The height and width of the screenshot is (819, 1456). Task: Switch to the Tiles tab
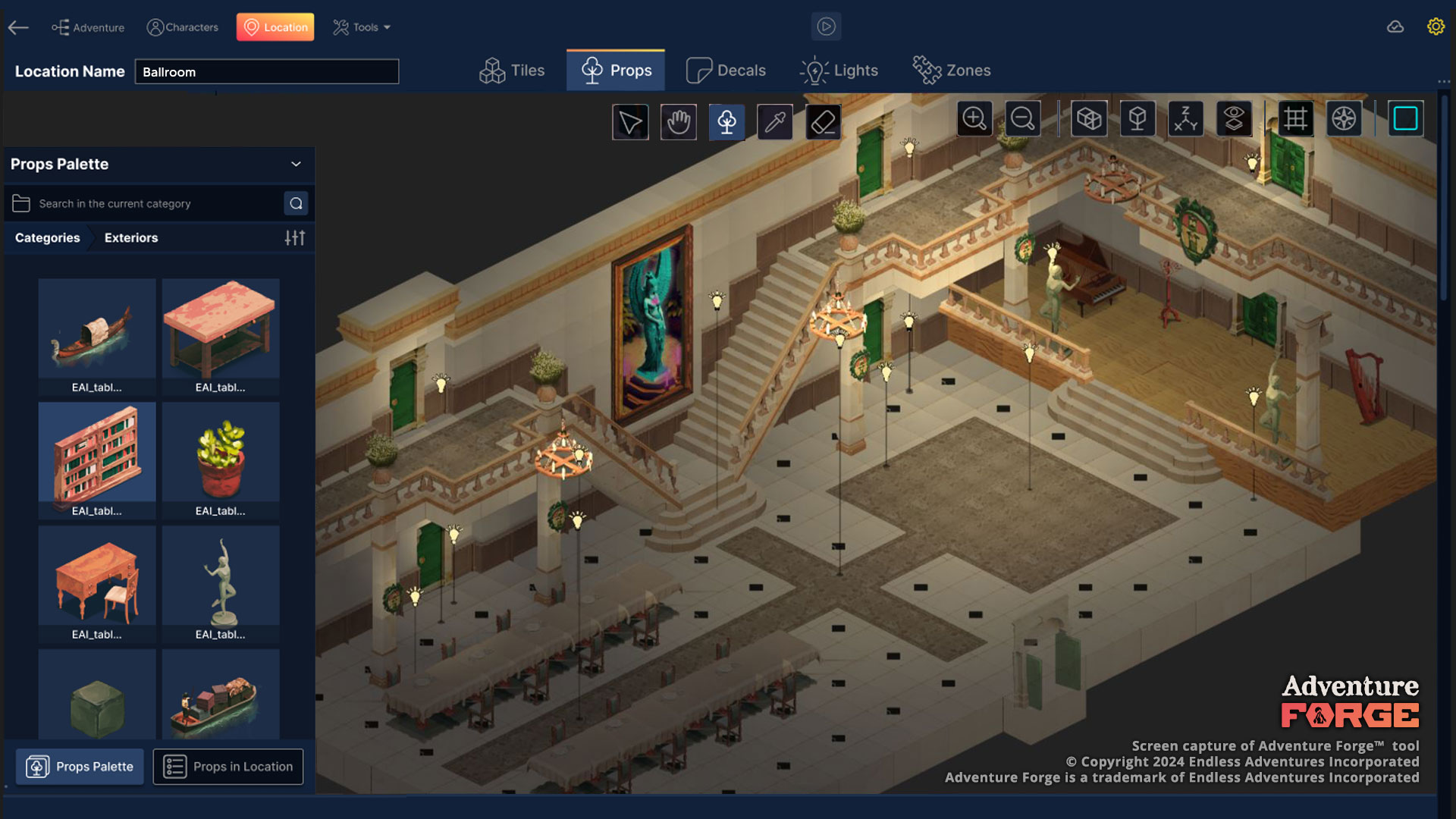point(512,71)
